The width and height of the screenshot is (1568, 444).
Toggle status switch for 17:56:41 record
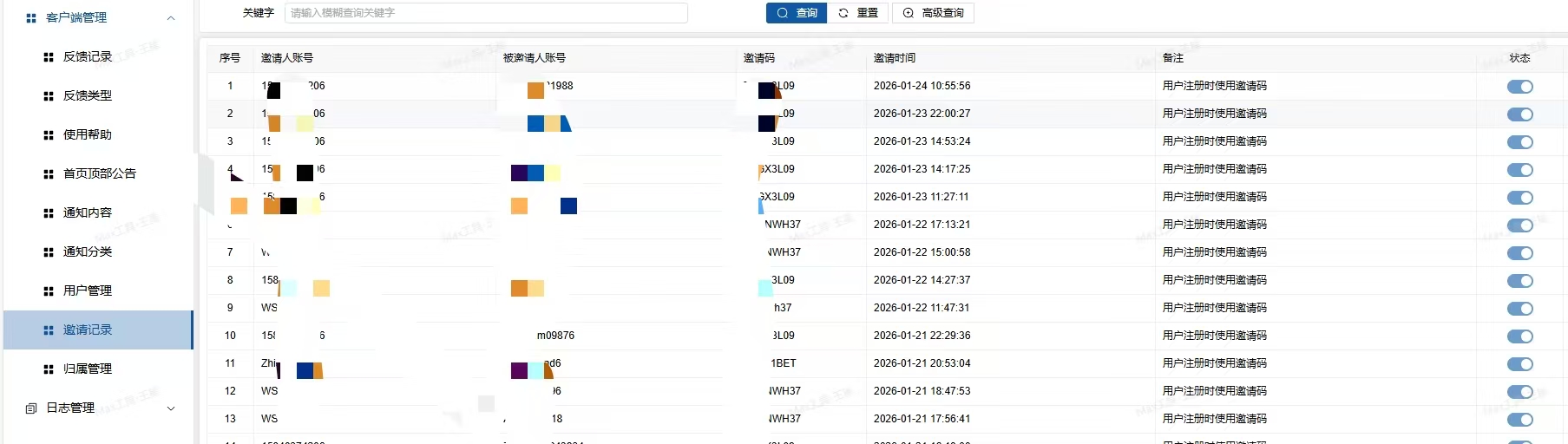point(1520,420)
